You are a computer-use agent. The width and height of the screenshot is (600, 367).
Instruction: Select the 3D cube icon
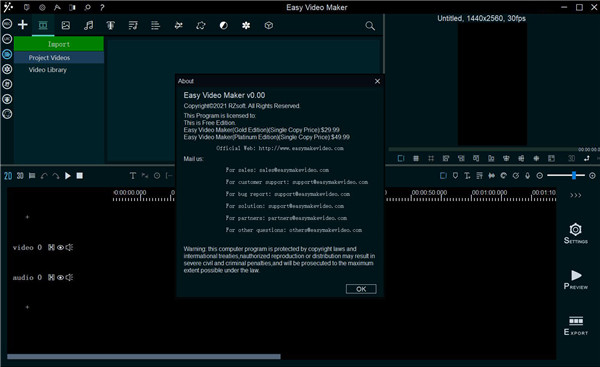269,25
